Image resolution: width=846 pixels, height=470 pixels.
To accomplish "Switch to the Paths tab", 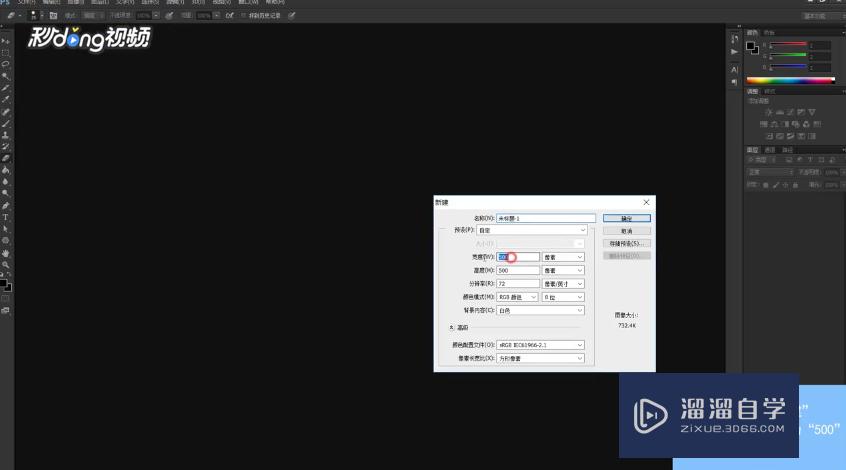I will (788, 150).
